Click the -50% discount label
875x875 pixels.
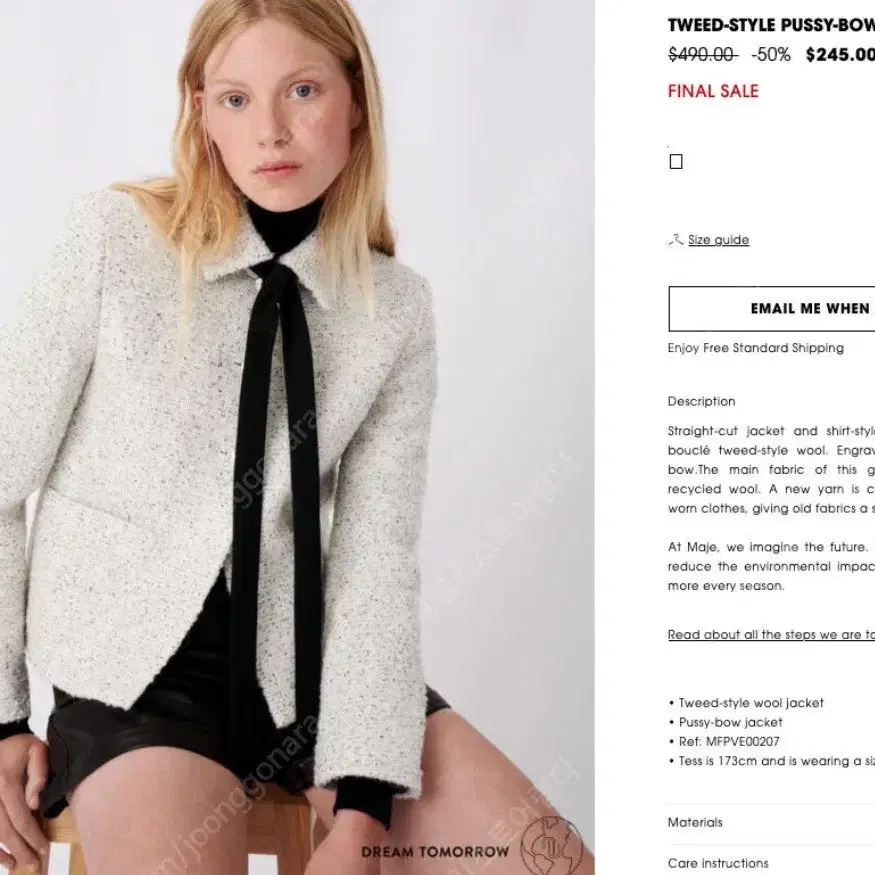(x=771, y=55)
